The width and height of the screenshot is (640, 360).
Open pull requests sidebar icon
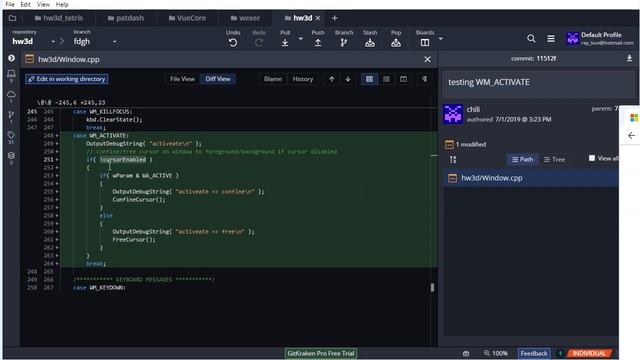pyautogui.click(x=11, y=115)
